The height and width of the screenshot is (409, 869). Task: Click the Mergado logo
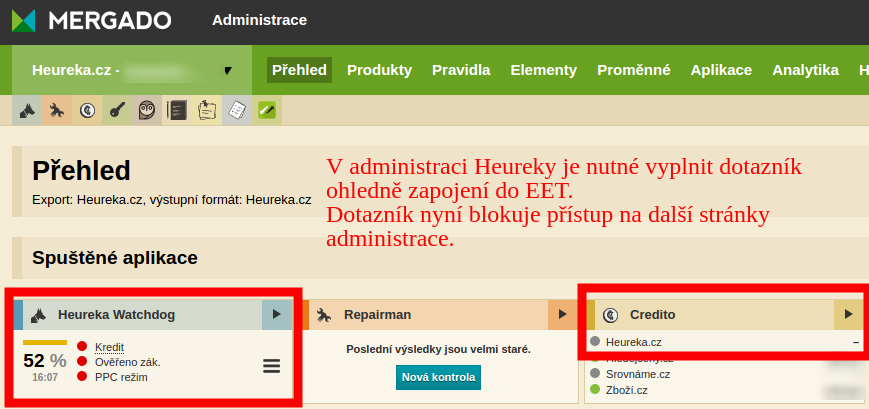click(x=91, y=21)
